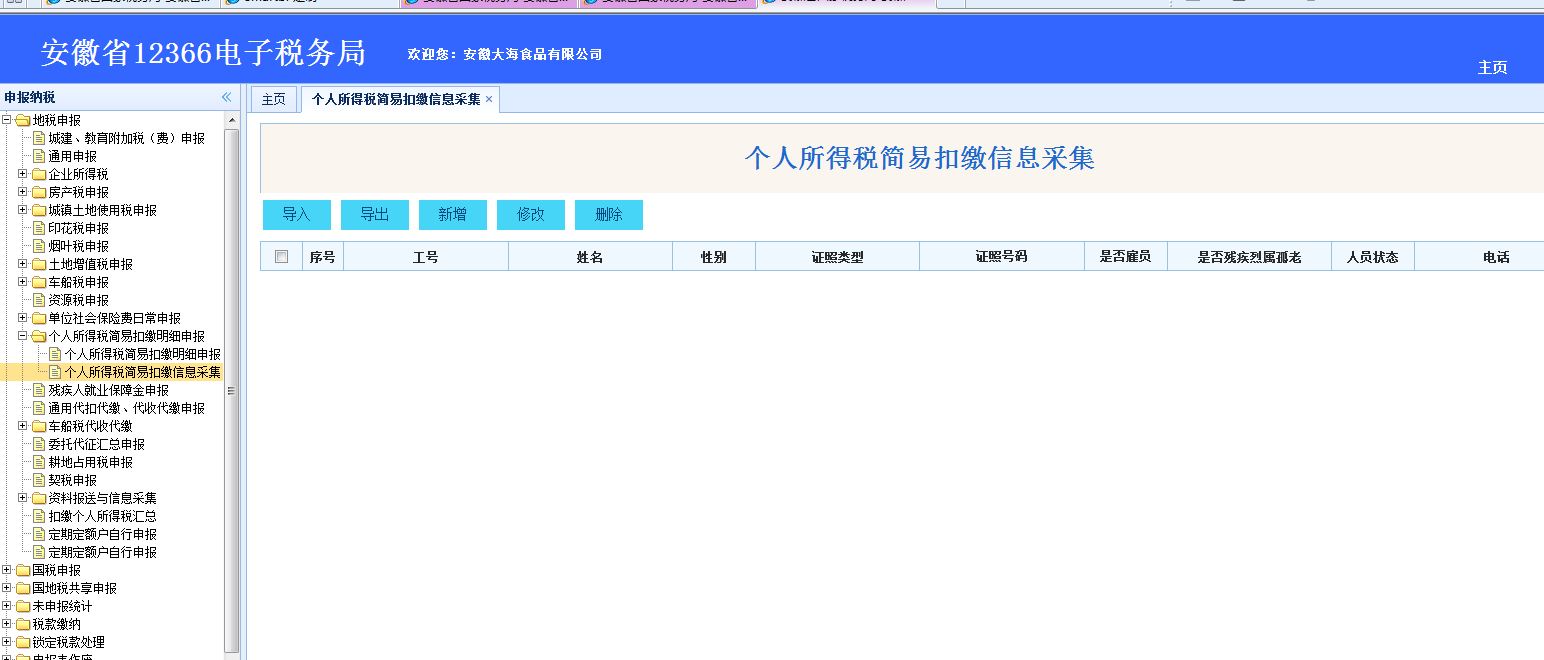The width and height of the screenshot is (1544, 660).
Task: Click the 新增 button
Action: click(453, 215)
